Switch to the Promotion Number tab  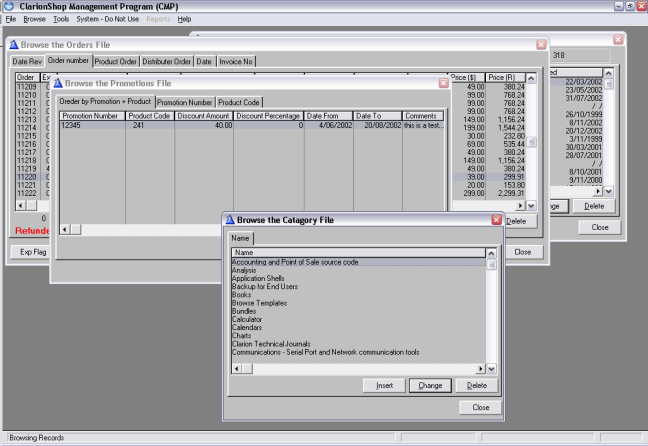(x=184, y=102)
